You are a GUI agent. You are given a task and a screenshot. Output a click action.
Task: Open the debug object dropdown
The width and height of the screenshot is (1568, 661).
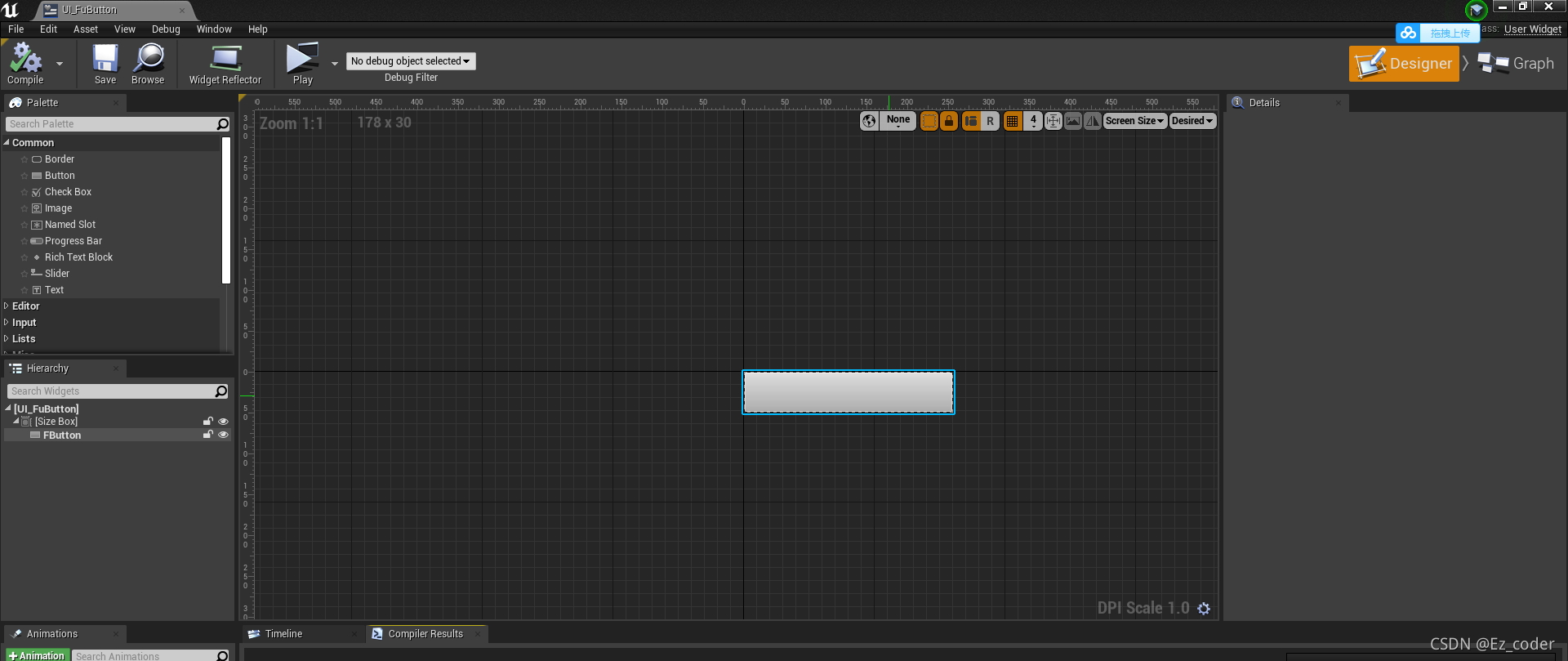coord(411,61)
